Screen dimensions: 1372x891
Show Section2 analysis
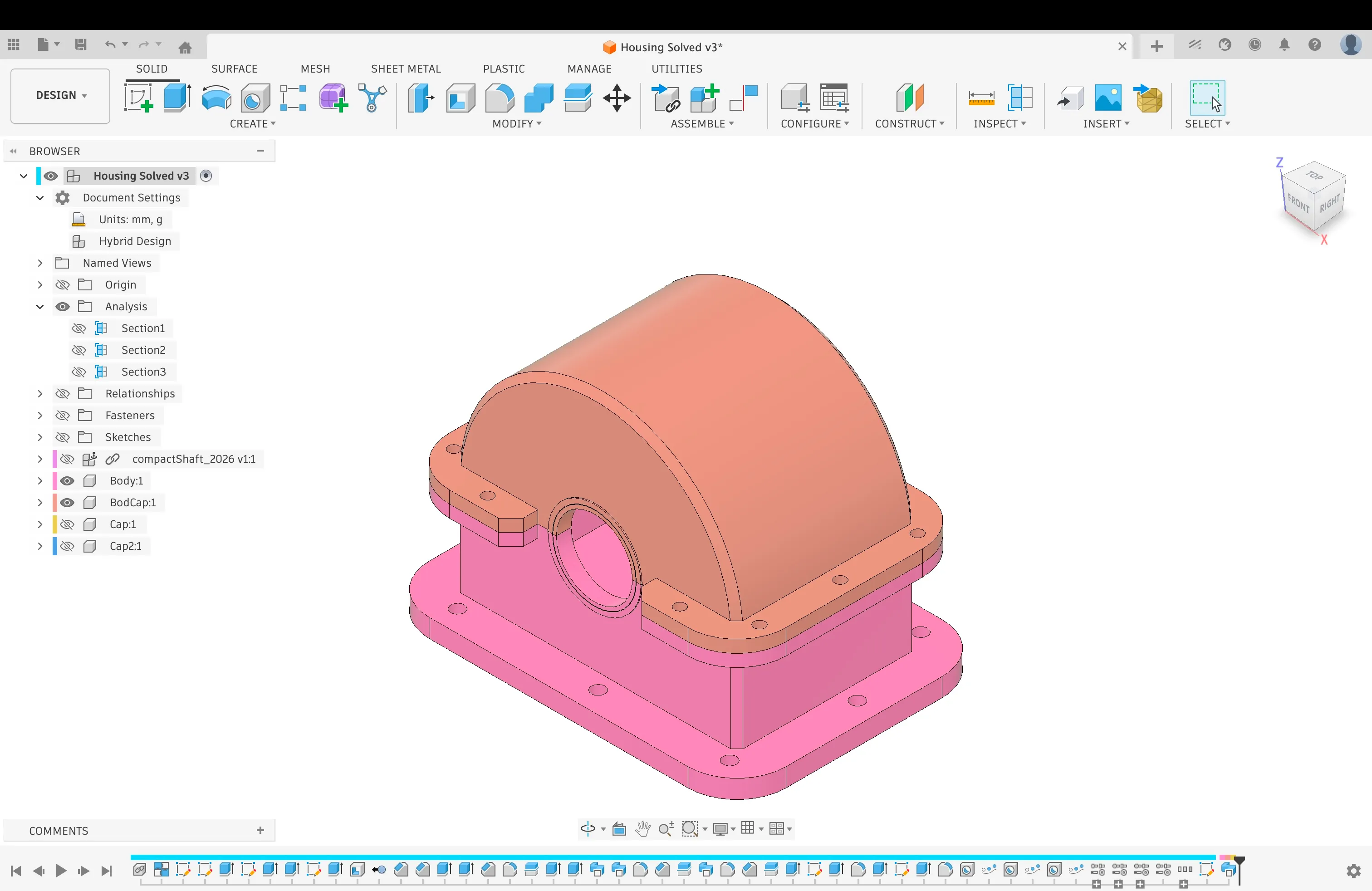[x=79, y=350]
